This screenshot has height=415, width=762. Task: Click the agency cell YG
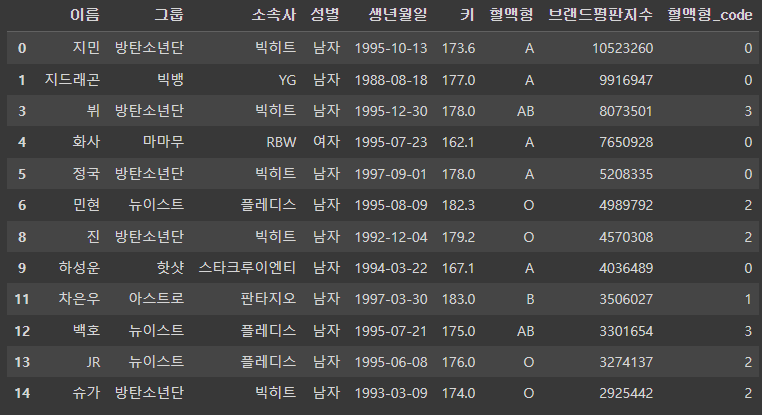(287, 80)
